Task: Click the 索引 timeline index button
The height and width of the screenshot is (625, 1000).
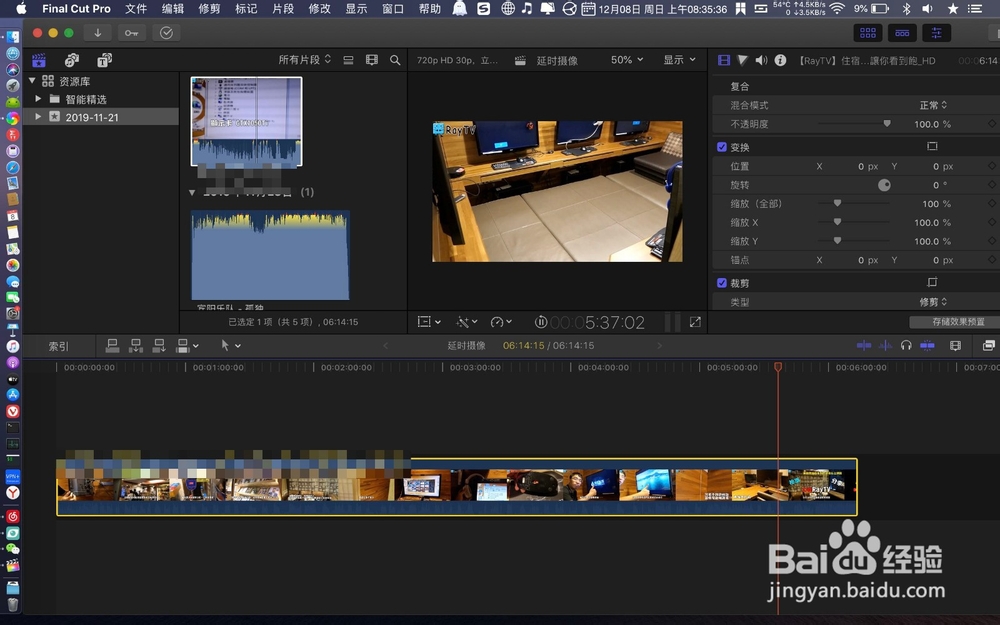Action: coord(58,345)
